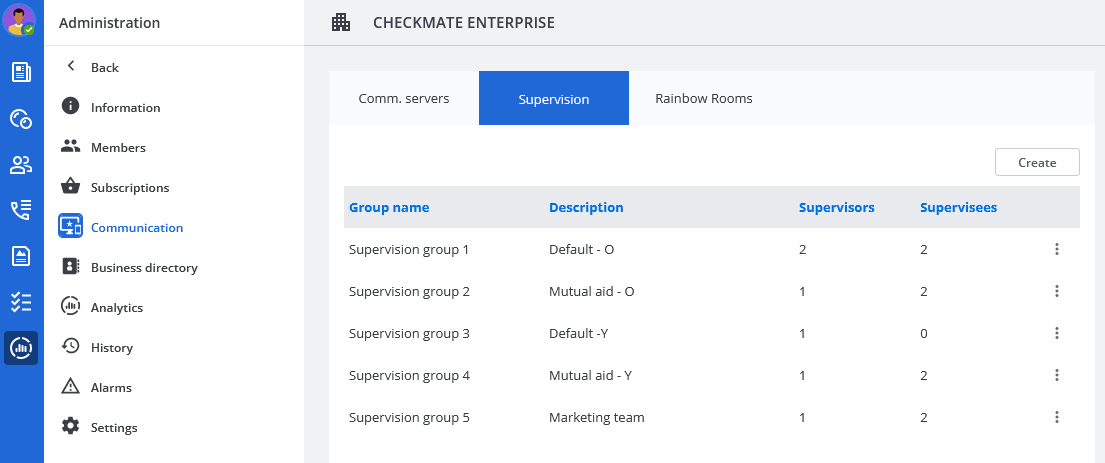1105x463 pixels.
Task: Select the Supervision group 2 row
Action: [409, 291]
